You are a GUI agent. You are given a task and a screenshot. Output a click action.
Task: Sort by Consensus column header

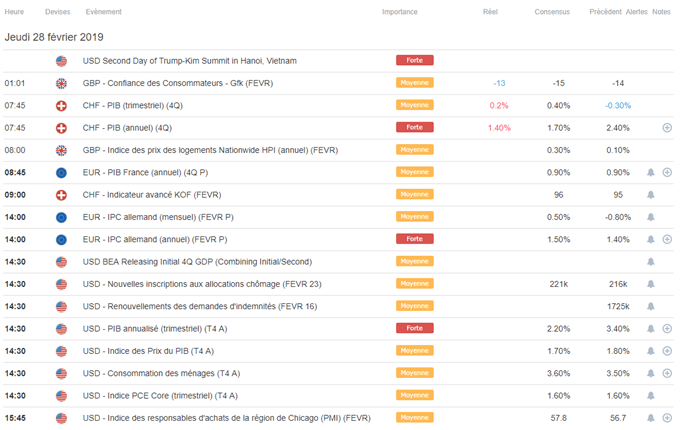pos(552,12)
